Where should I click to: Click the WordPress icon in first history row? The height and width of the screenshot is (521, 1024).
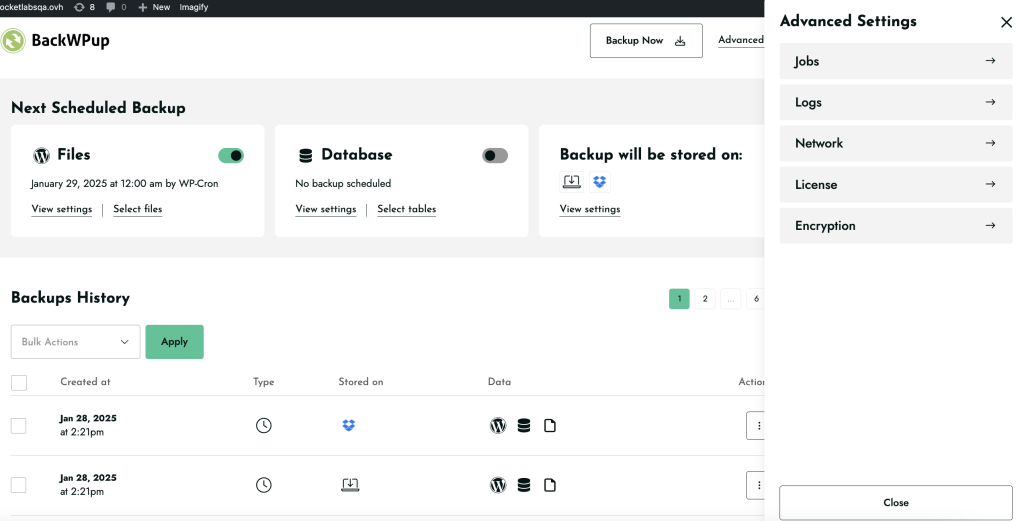[x=498, y=426]
